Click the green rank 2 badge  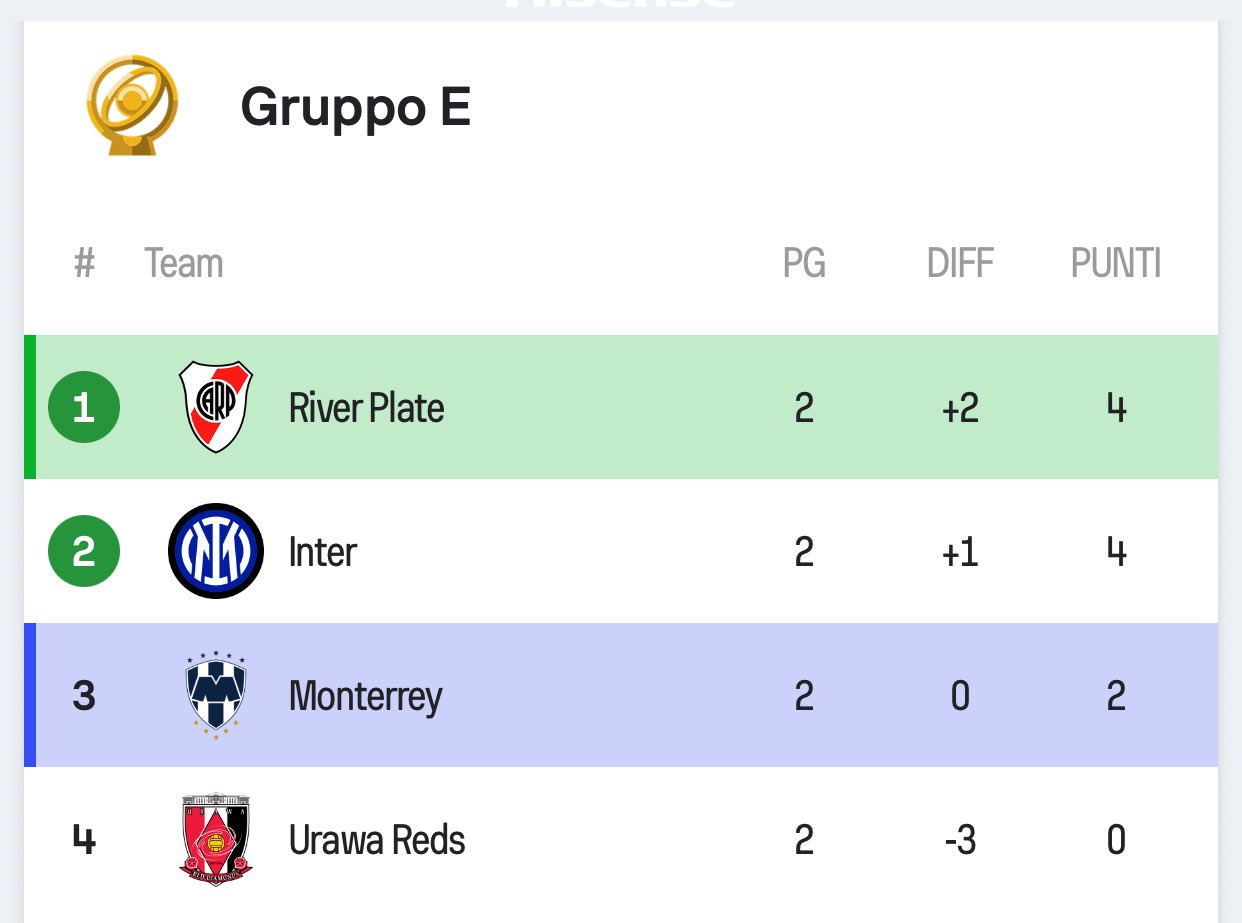[x=84, y=551]
